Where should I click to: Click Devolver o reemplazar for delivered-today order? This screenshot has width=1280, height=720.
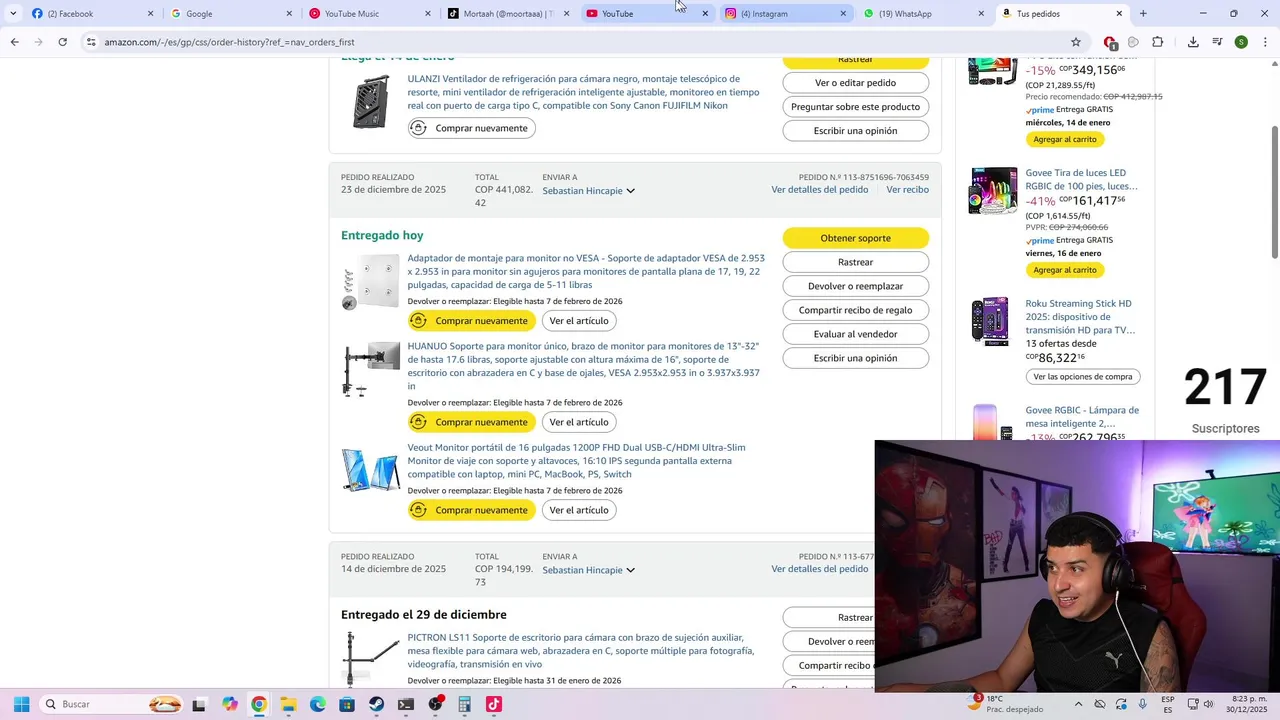click(855, 286)
